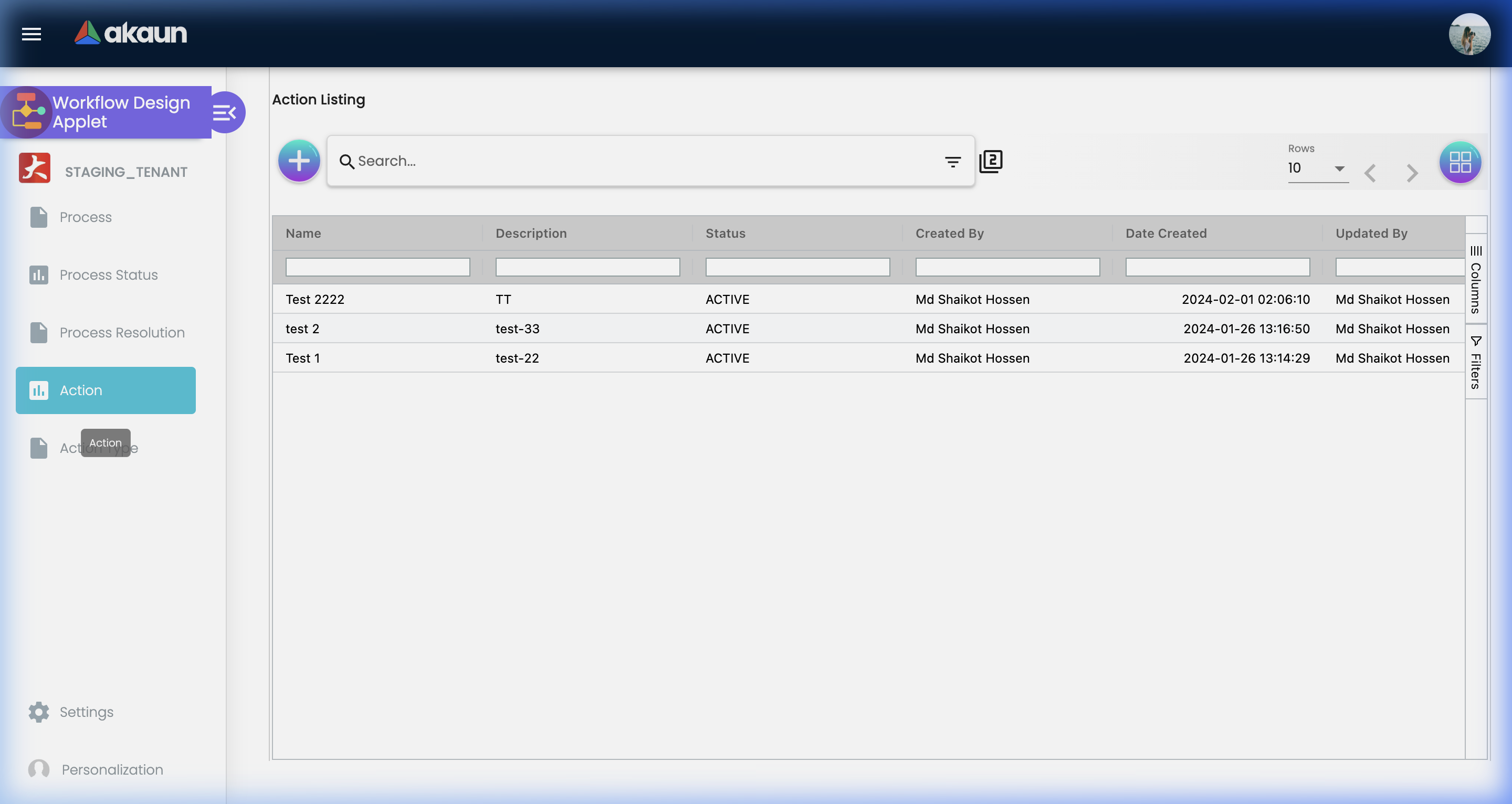
Task: Click the Name column filter input
Action: pyautogui.click(x=377, y=267)
